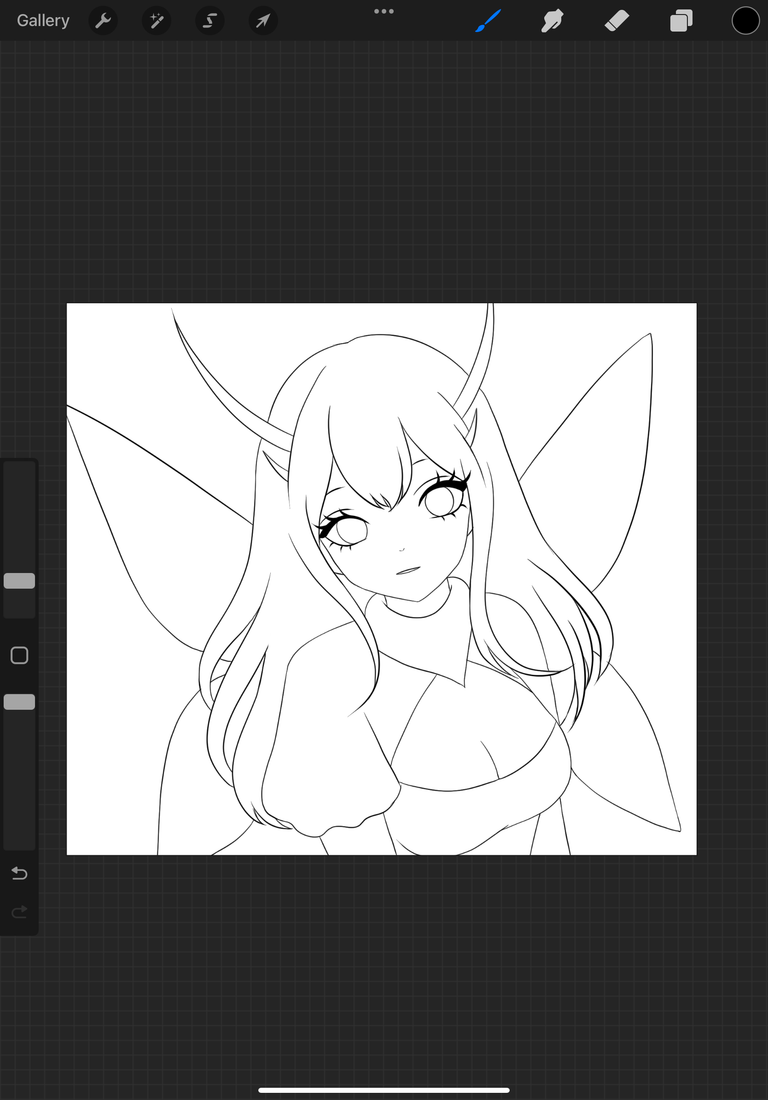Undo the last stroke

click(20, 873)
